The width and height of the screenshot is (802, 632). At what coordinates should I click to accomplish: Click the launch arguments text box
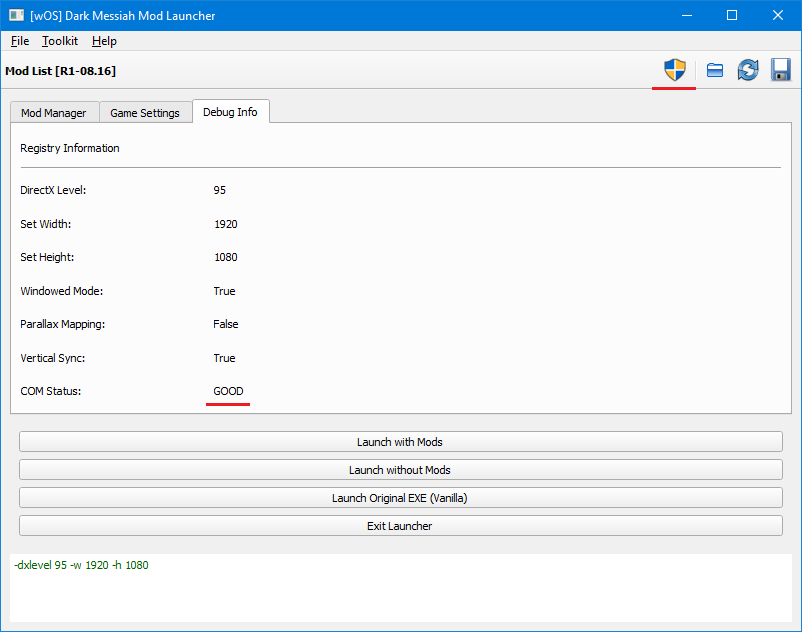tap(400, 588)
